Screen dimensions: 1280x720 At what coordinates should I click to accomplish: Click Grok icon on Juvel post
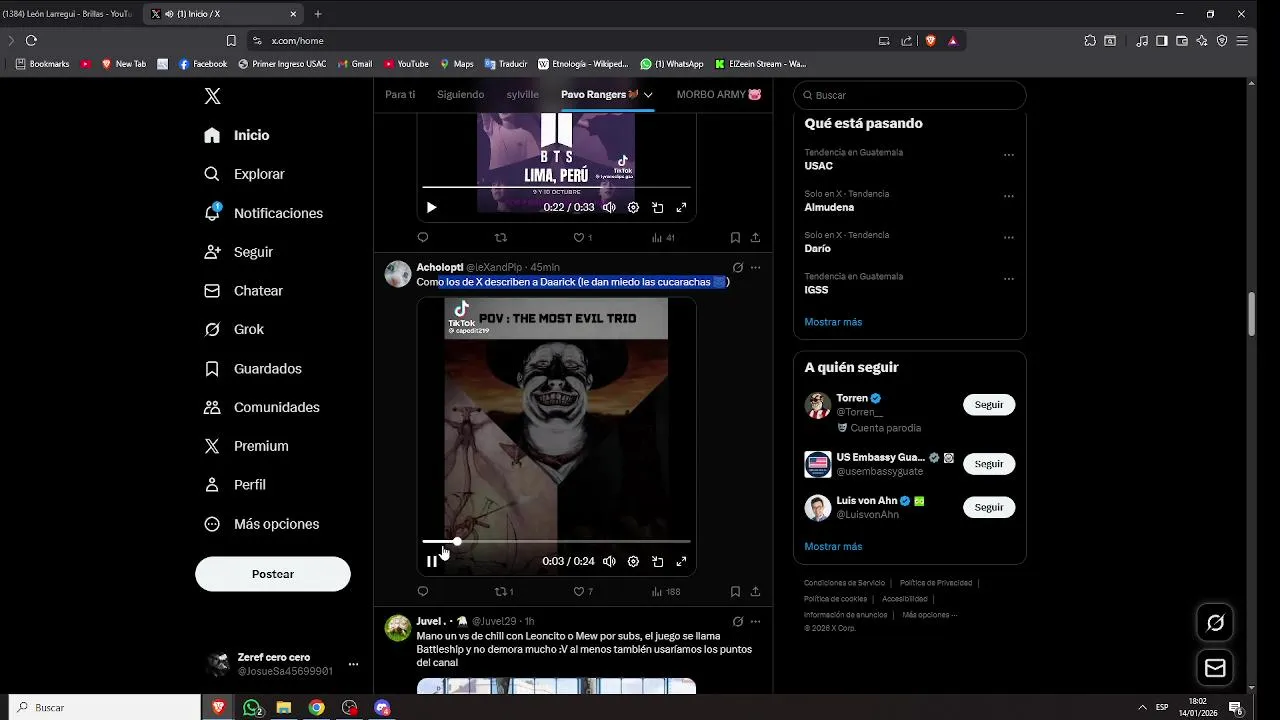[x=738, y=621]
